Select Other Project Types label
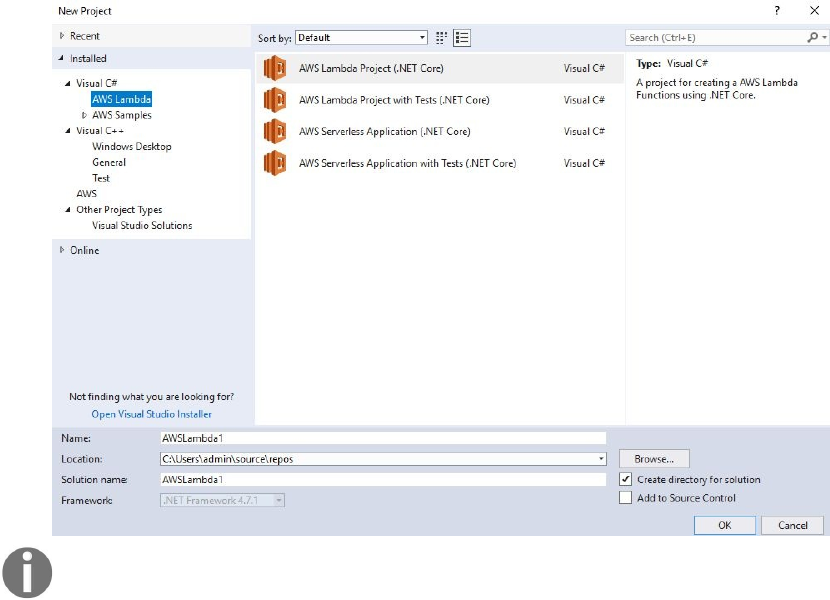830x600 pixels. [x=119, y=210]
